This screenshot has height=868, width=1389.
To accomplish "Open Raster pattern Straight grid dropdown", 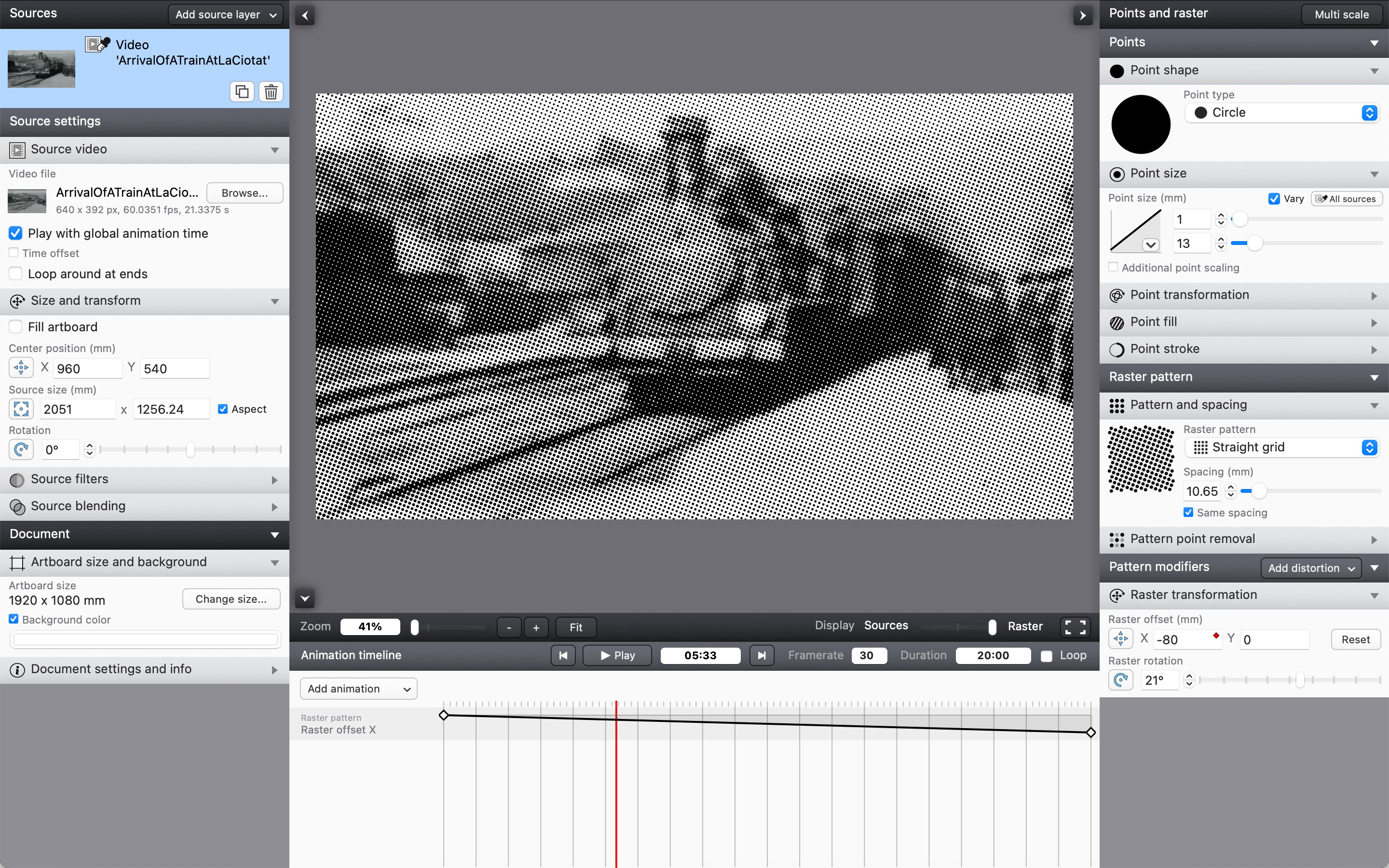I will click(1282, 447).
